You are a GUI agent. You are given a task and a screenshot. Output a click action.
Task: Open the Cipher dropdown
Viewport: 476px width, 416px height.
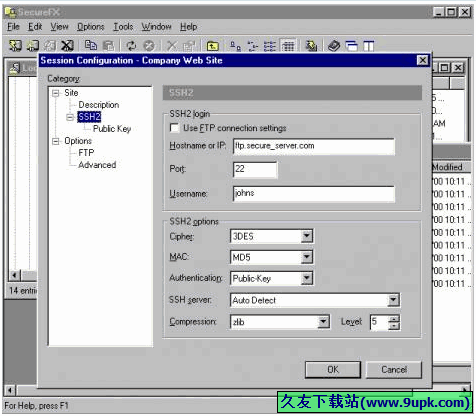click(307, 236)
